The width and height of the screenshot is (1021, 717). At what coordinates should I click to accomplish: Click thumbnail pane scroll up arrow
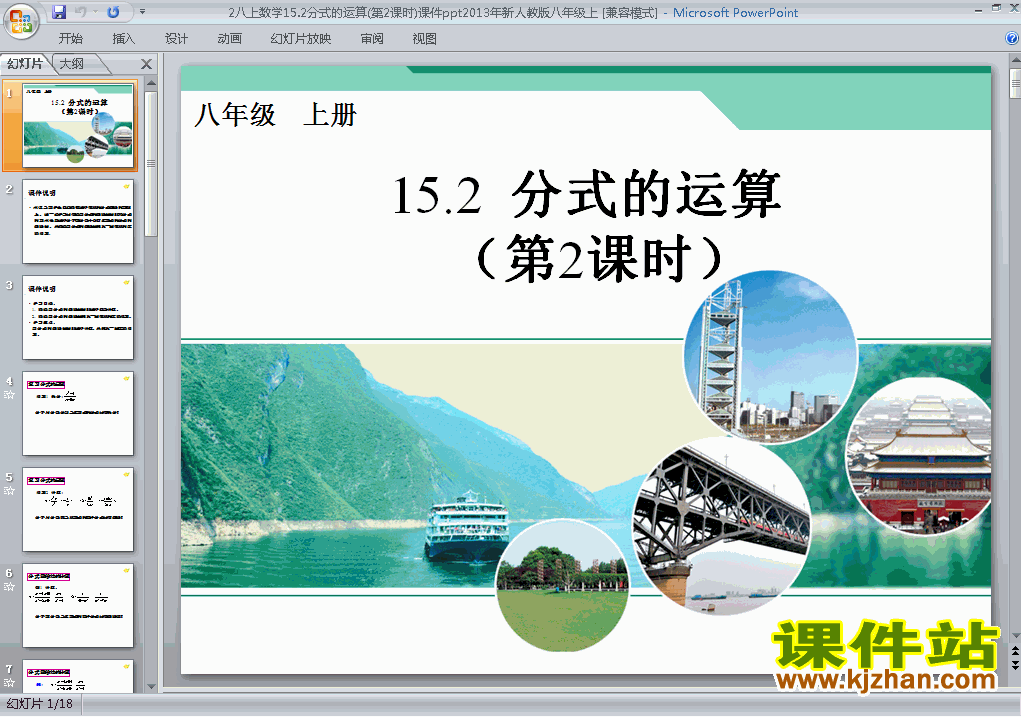point(151,83)
